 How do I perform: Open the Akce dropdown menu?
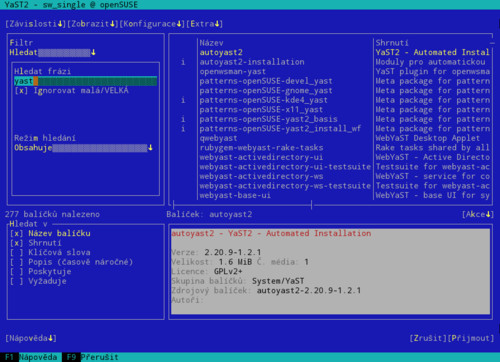tap(478, 214)
